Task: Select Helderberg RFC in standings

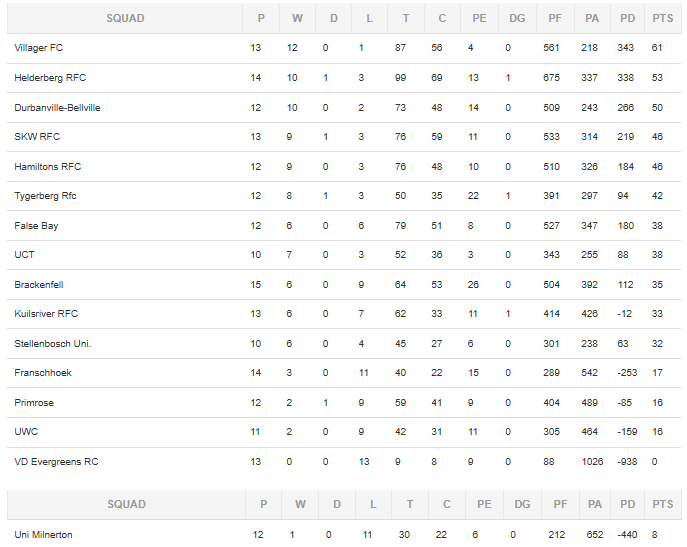Action: 50,78
